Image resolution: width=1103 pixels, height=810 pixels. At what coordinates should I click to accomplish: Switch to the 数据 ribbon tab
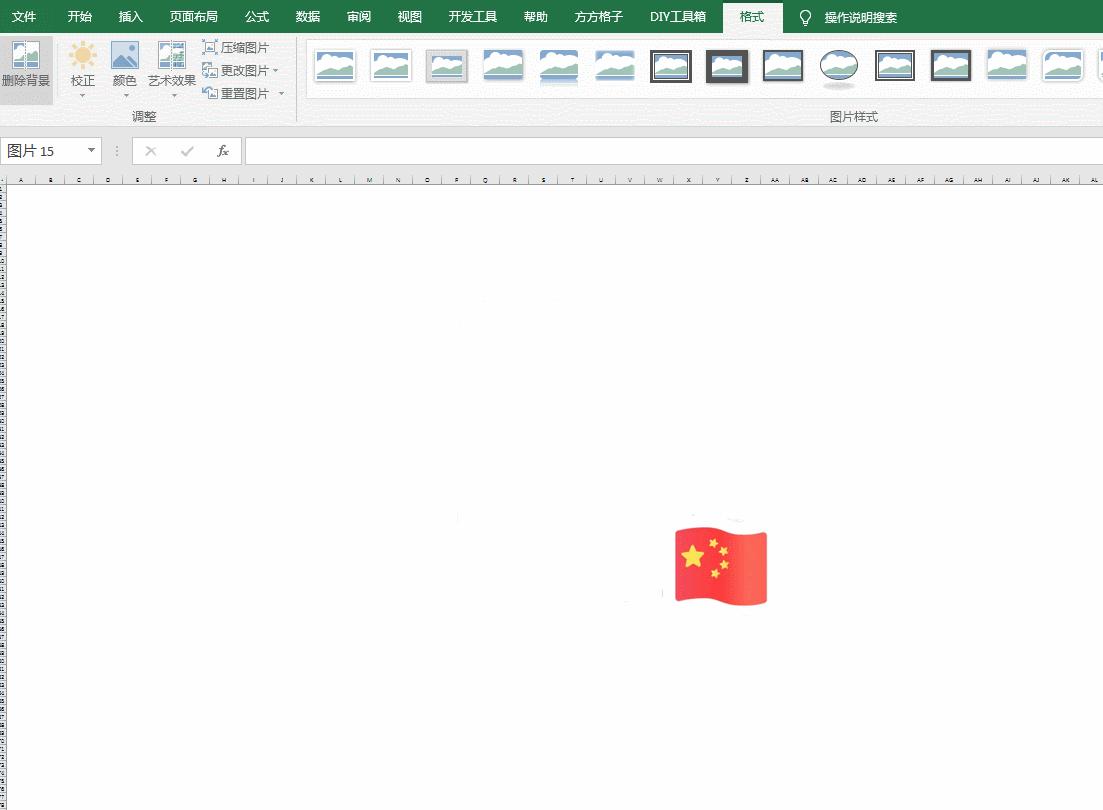click(307, 16)
